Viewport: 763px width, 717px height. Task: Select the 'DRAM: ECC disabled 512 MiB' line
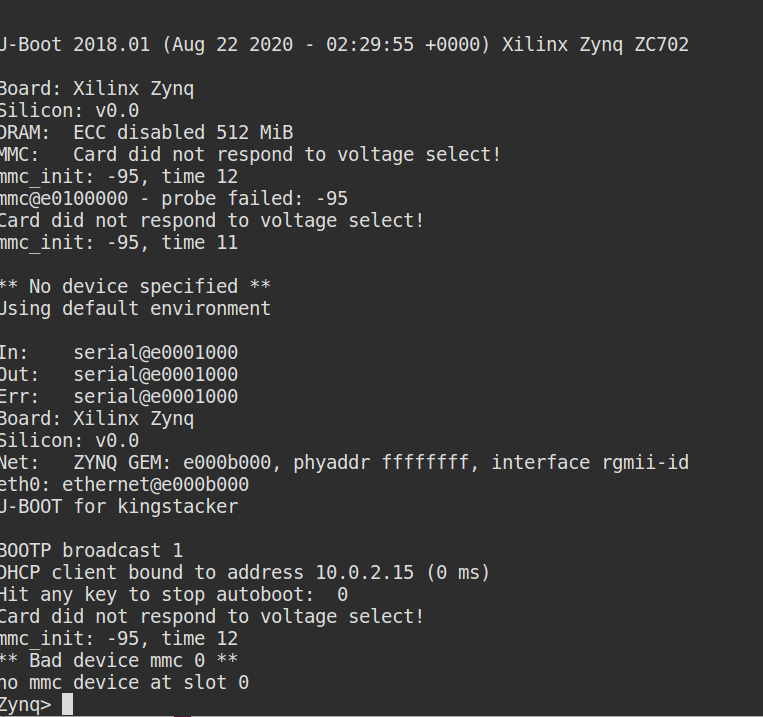[x=146, y=132]
